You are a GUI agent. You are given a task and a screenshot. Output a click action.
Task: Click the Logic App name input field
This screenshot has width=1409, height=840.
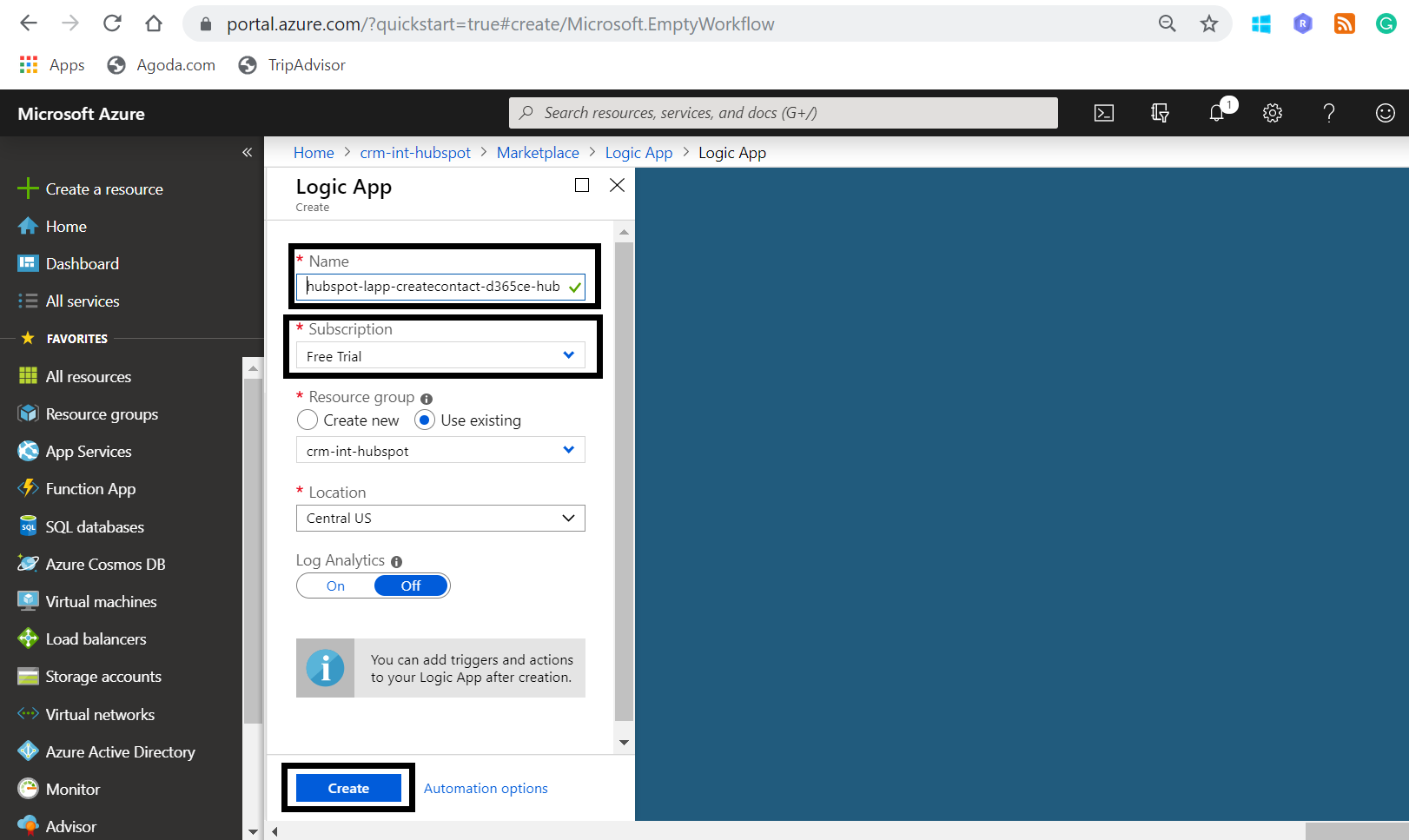click(434, 286)
